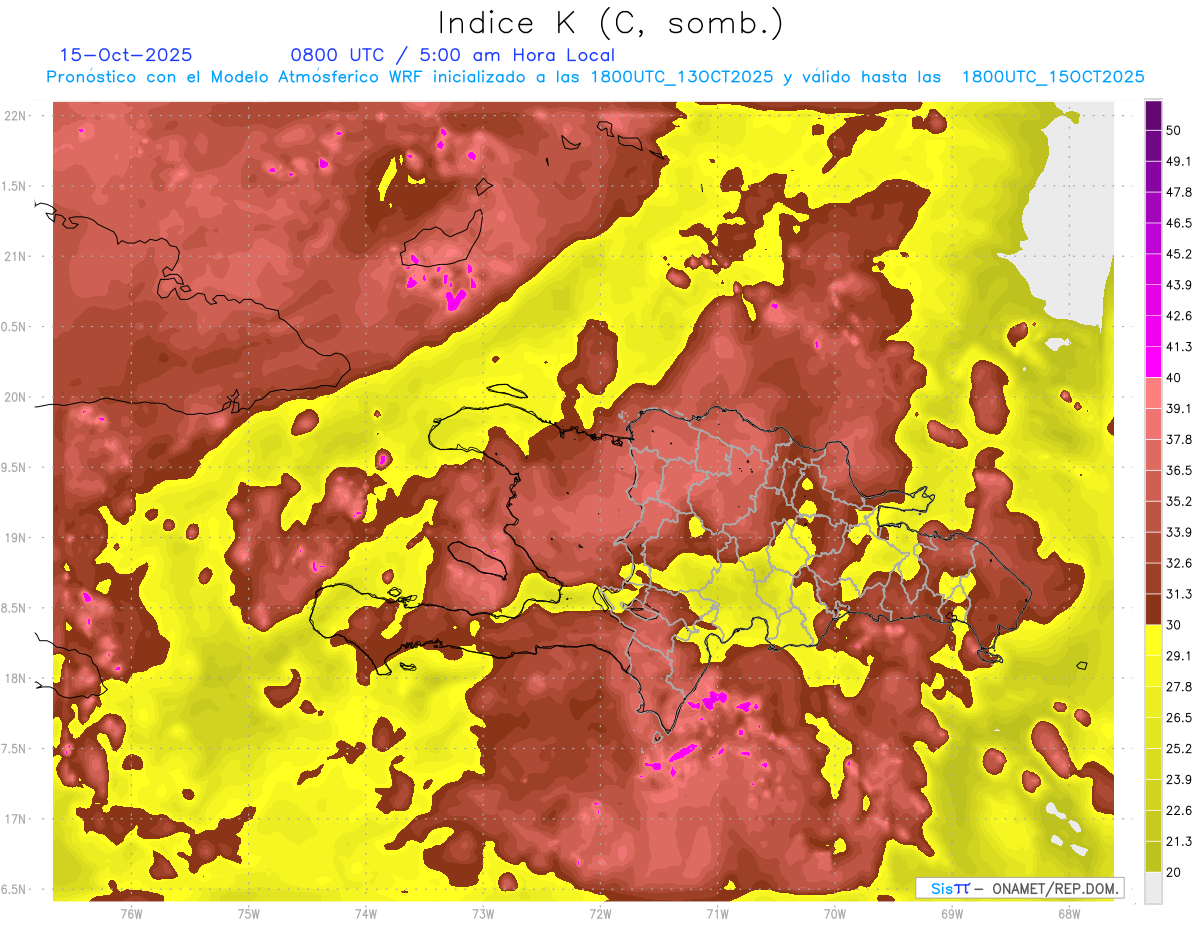The width and height of the screenshot is (1200, 927).
Task: Click the 0800 UTC local time text
Action: coord(452,55)
